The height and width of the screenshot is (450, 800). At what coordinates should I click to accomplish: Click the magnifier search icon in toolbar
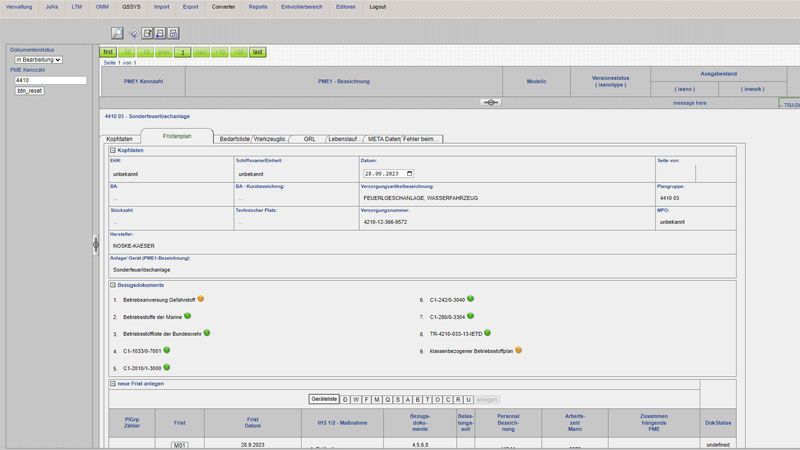click(x=117, y=32)
